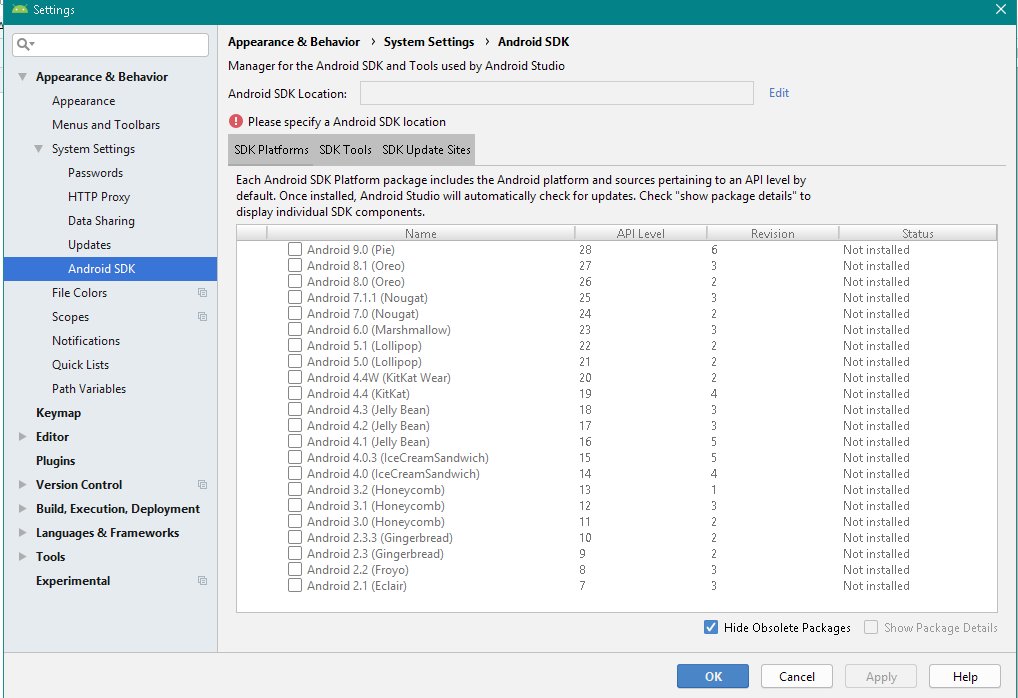Screen dimensions: 1018x698
Task: Click the System Settings breadcrumb
Action: [x=429, y=42]
